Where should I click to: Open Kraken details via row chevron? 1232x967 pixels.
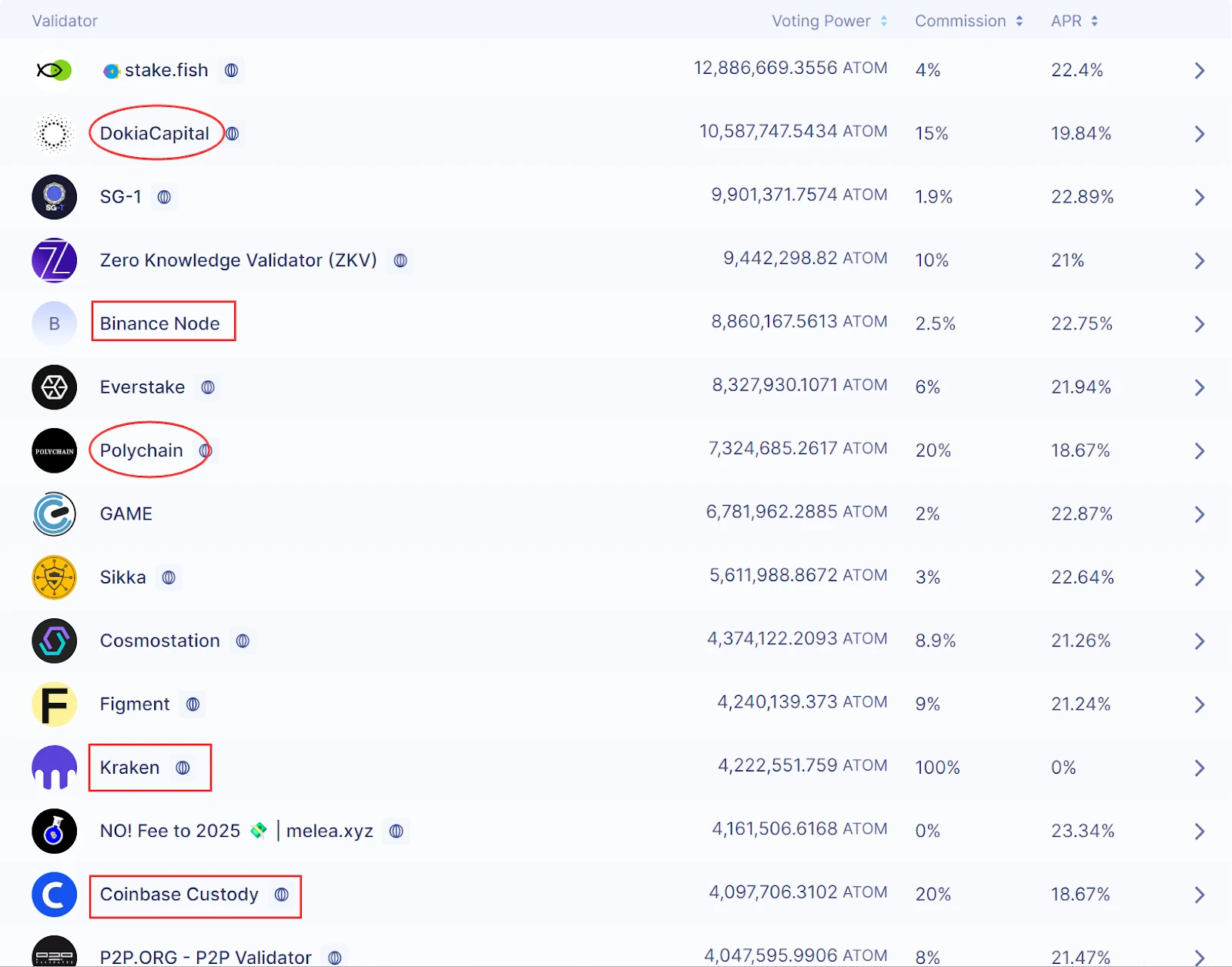(1199, 768)
